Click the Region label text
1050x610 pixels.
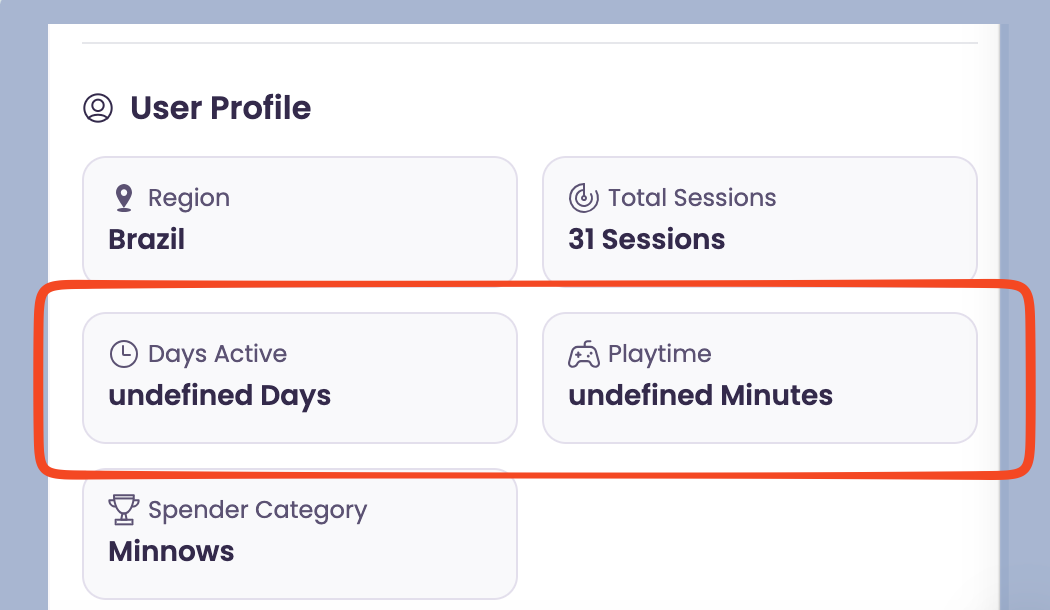(x=189, y=198)
